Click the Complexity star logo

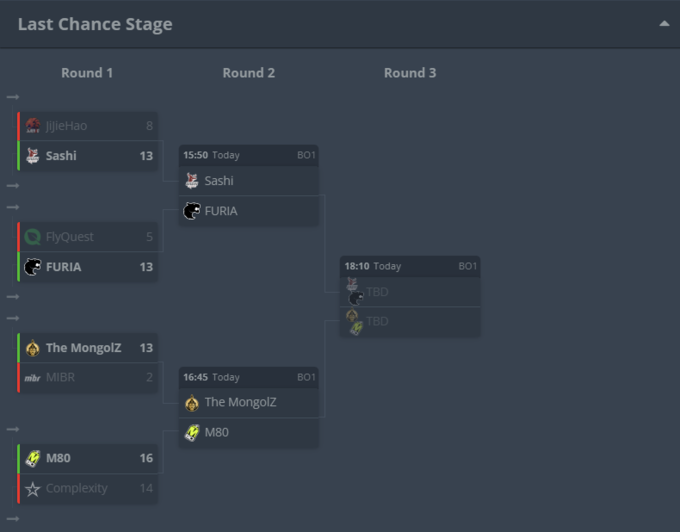[33, 489]
